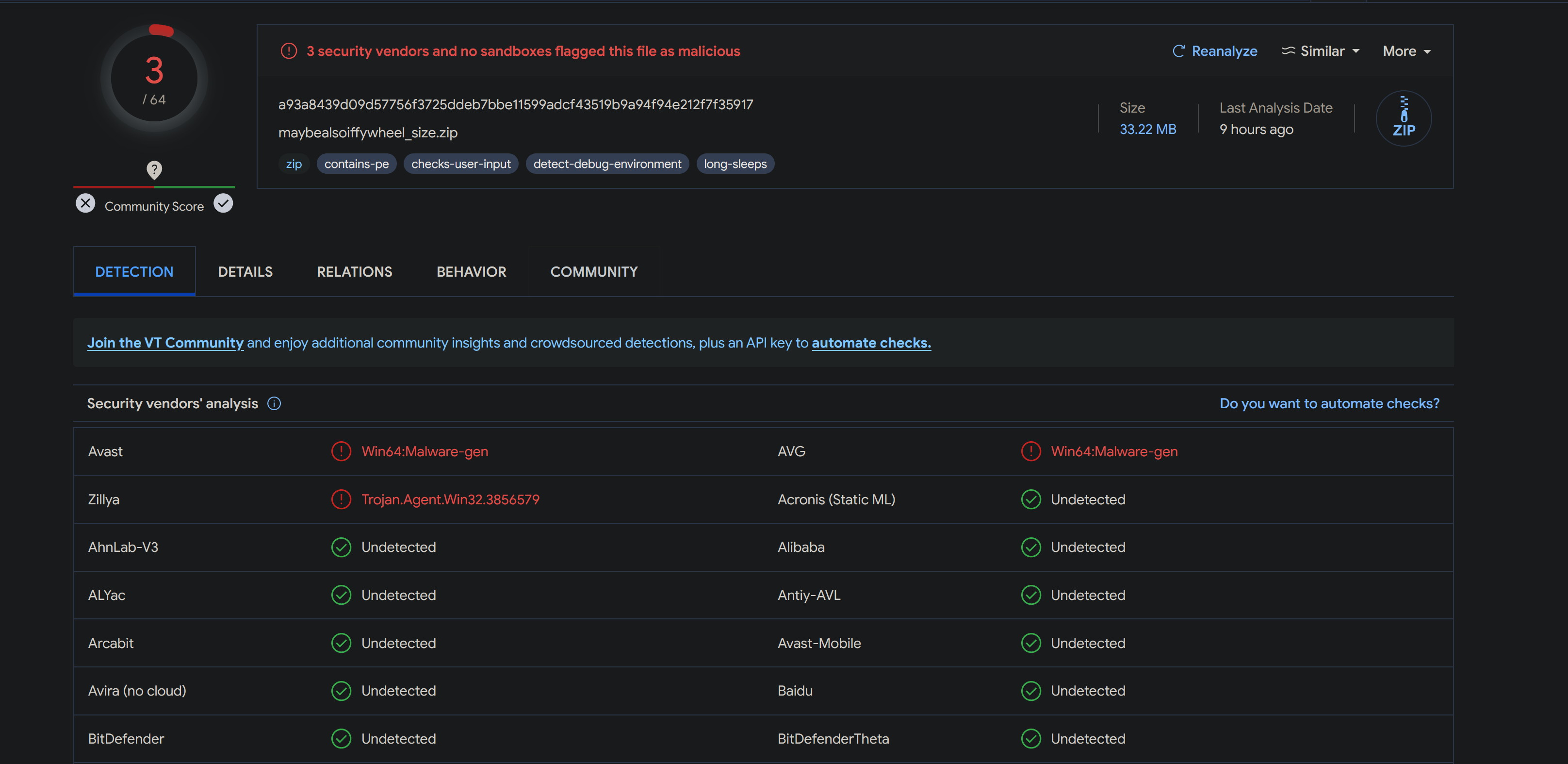
Task: Click Zillya's red detection warning icon
Action: pos(341,499)
